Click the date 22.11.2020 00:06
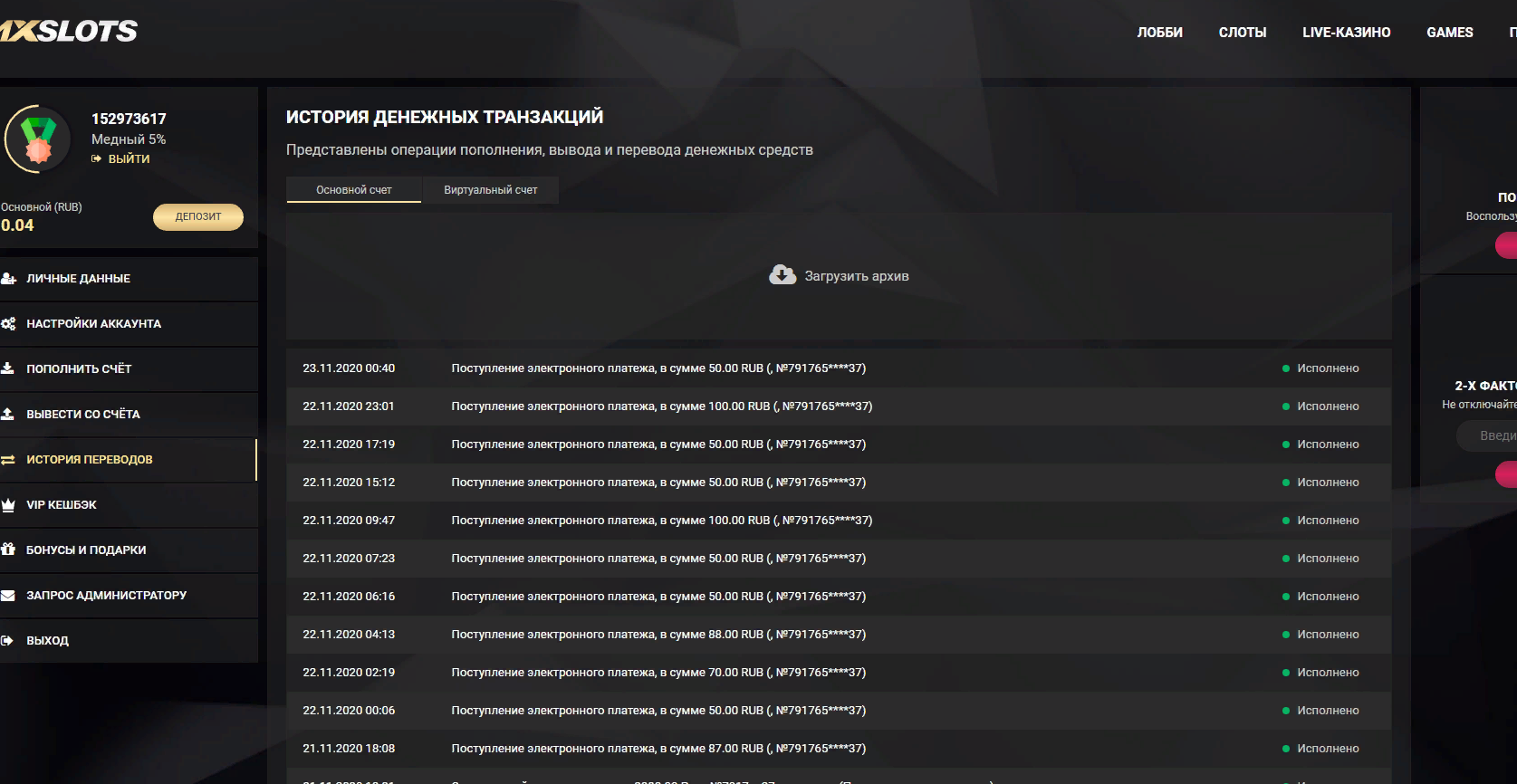This screenshot has height=784, width=1517. (x=349, y=711)
